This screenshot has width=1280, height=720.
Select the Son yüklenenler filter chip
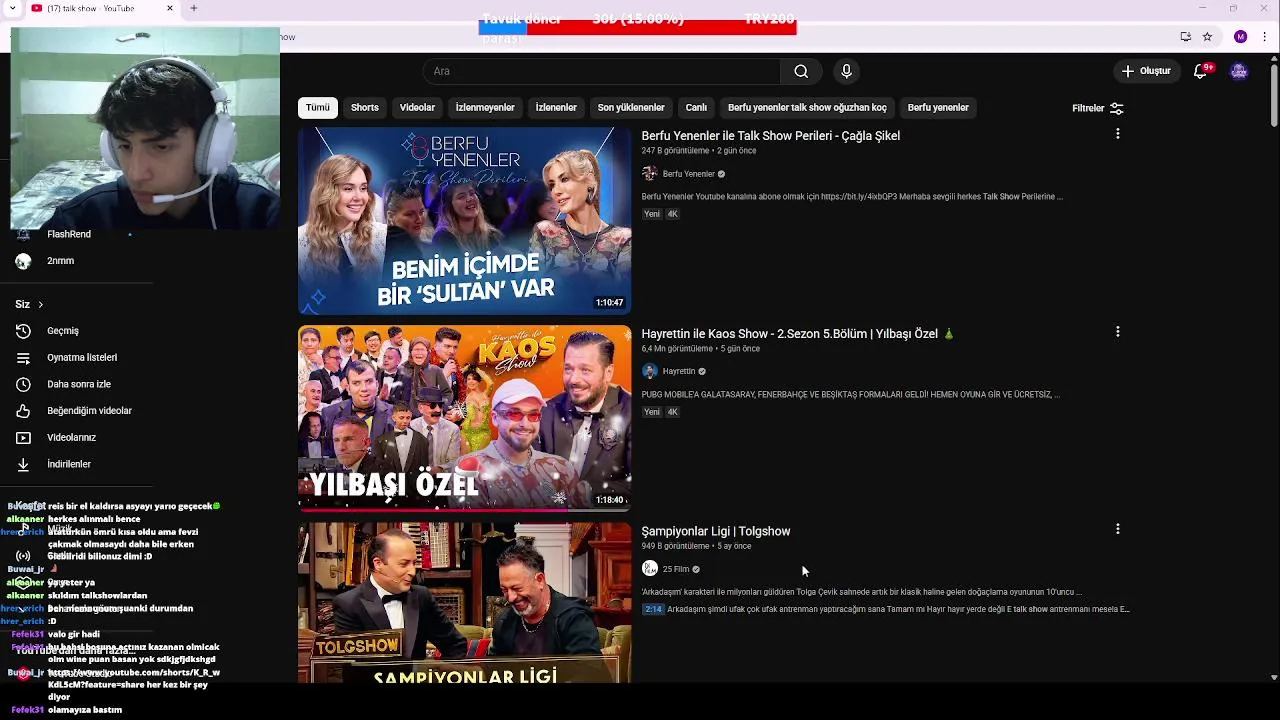pyautogui.click(x=631, y=108)
